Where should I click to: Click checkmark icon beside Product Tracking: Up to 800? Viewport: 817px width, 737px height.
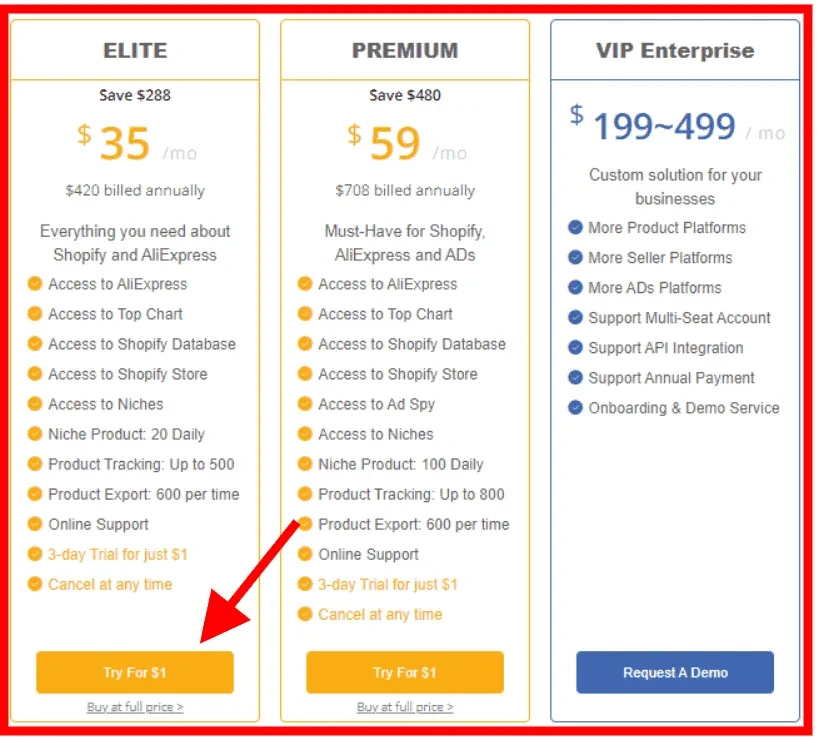[x=305, y=493]
